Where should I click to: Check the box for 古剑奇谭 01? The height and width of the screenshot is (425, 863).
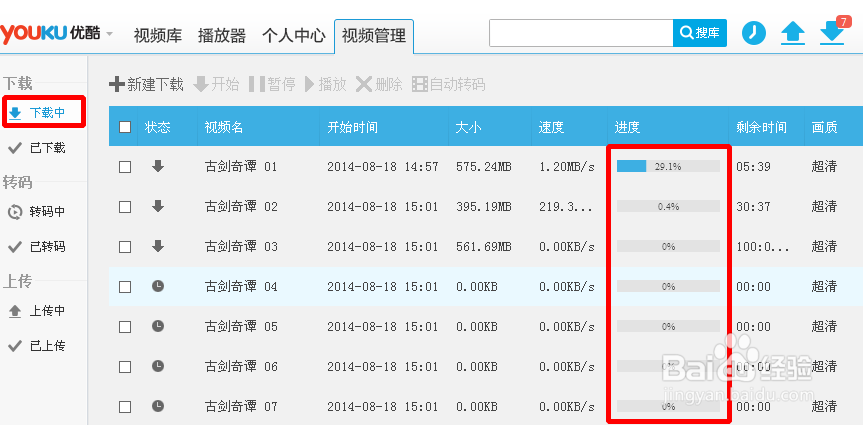(x=125, y=167)
